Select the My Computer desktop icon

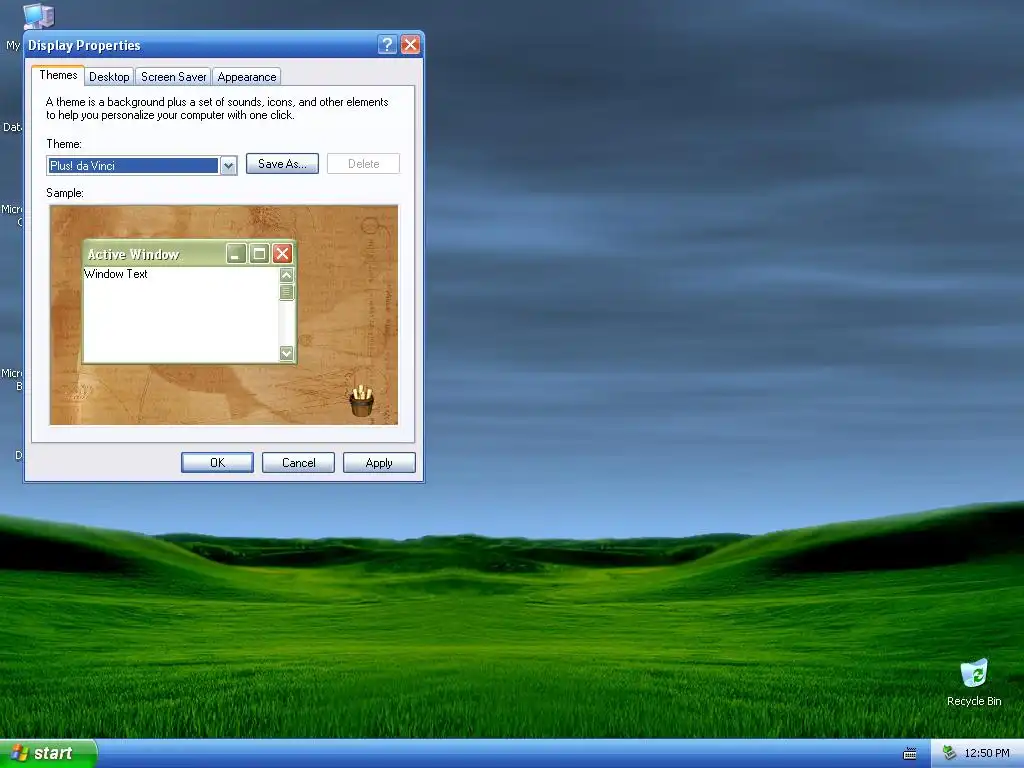[x=38, y=16]
